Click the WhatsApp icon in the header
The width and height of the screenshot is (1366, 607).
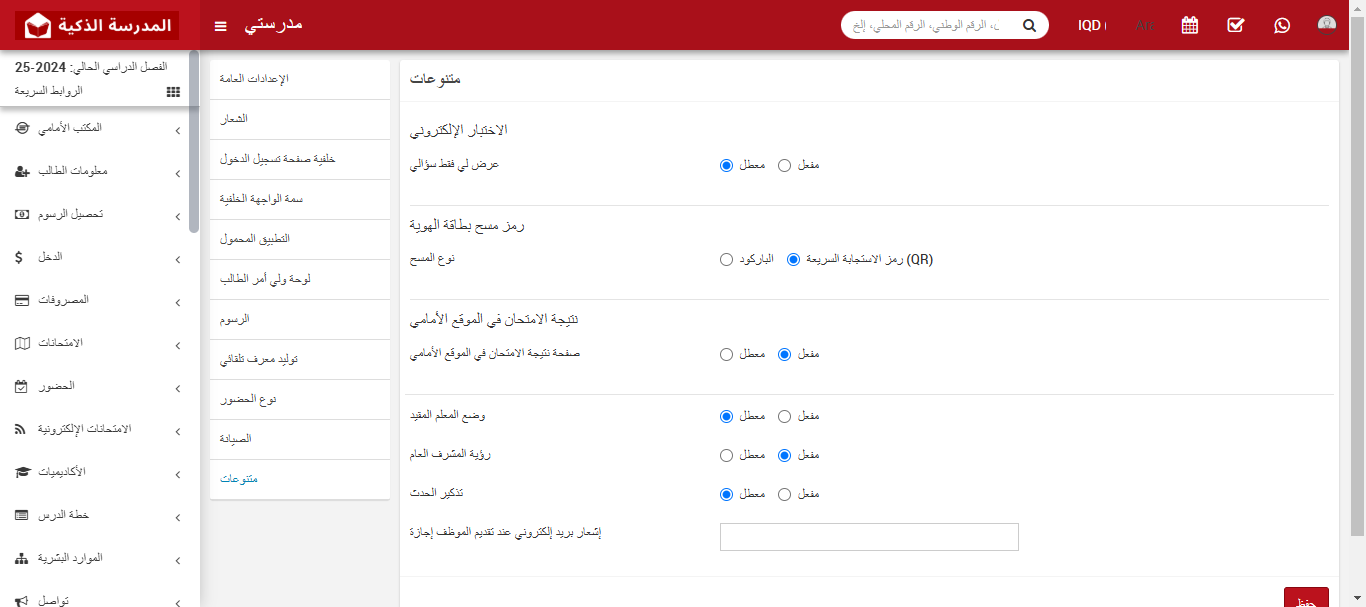1282,24
